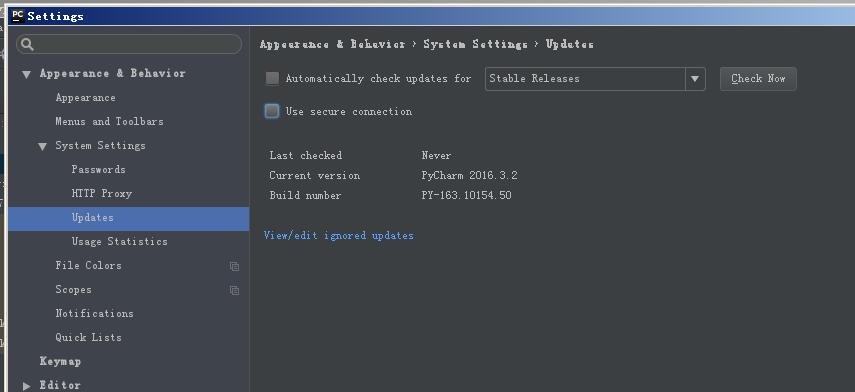The height and width of the screenshot is (392, 855).
Task: Expand the Editor section
Action: point(26,385)
